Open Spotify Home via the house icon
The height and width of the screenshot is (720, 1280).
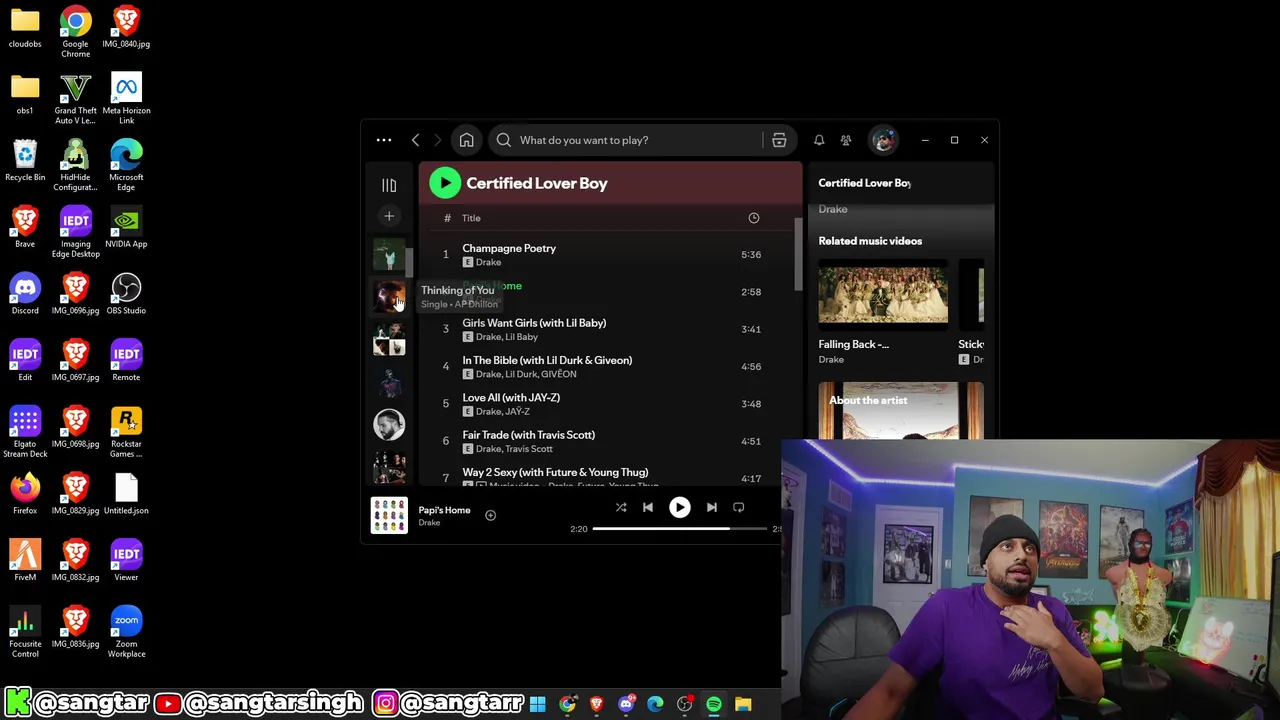(466, 140)
